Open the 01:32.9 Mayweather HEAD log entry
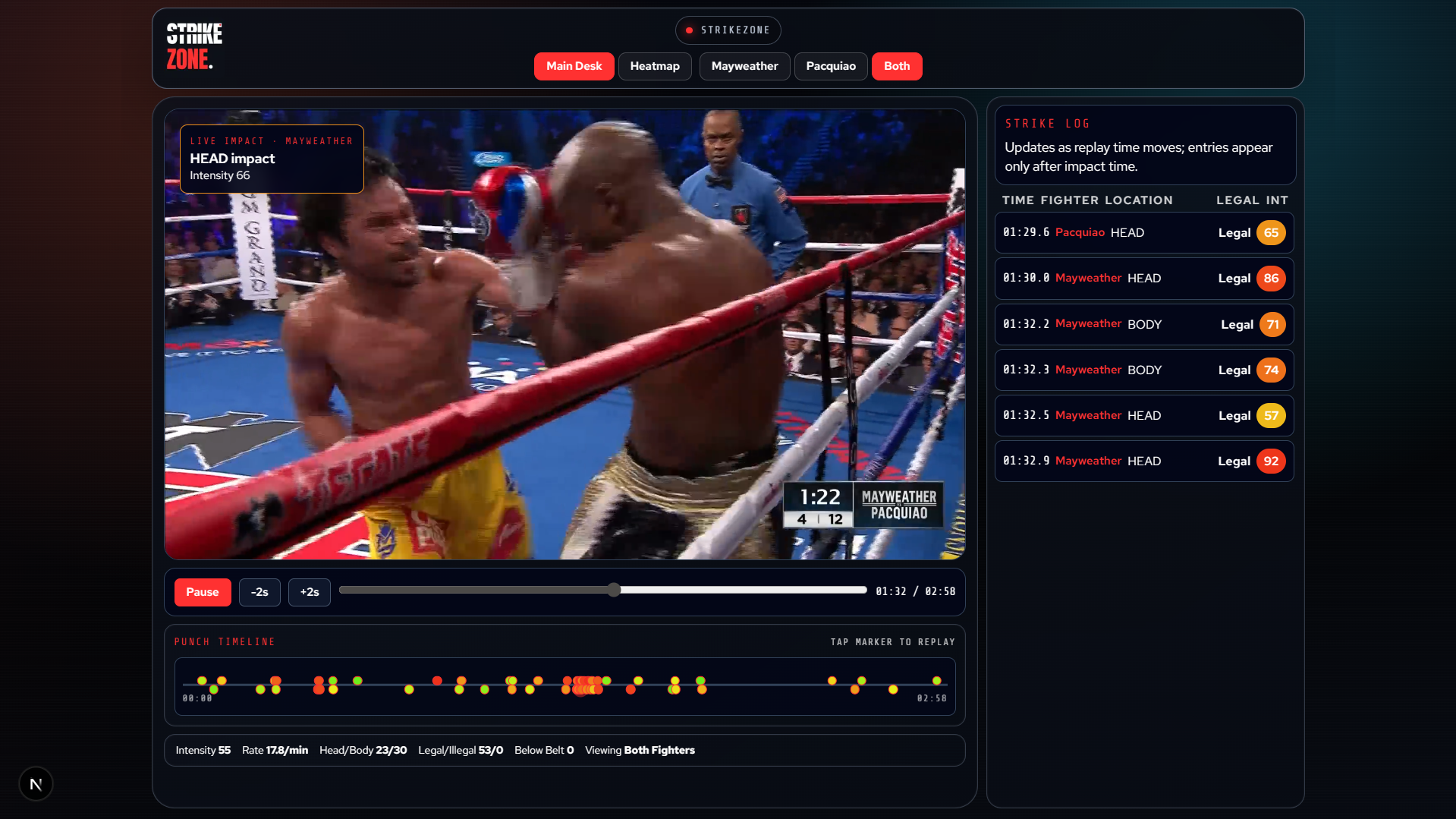The width and height of the screenshot is (1456, 819). pyautogui.click(x=1144, y=461)
